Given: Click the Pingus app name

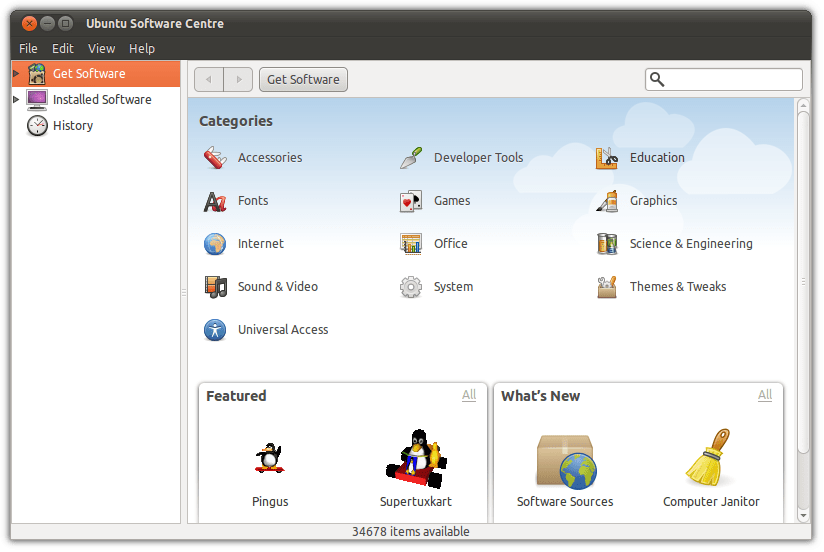Looking at the screenshot, I should coord(270,502).
